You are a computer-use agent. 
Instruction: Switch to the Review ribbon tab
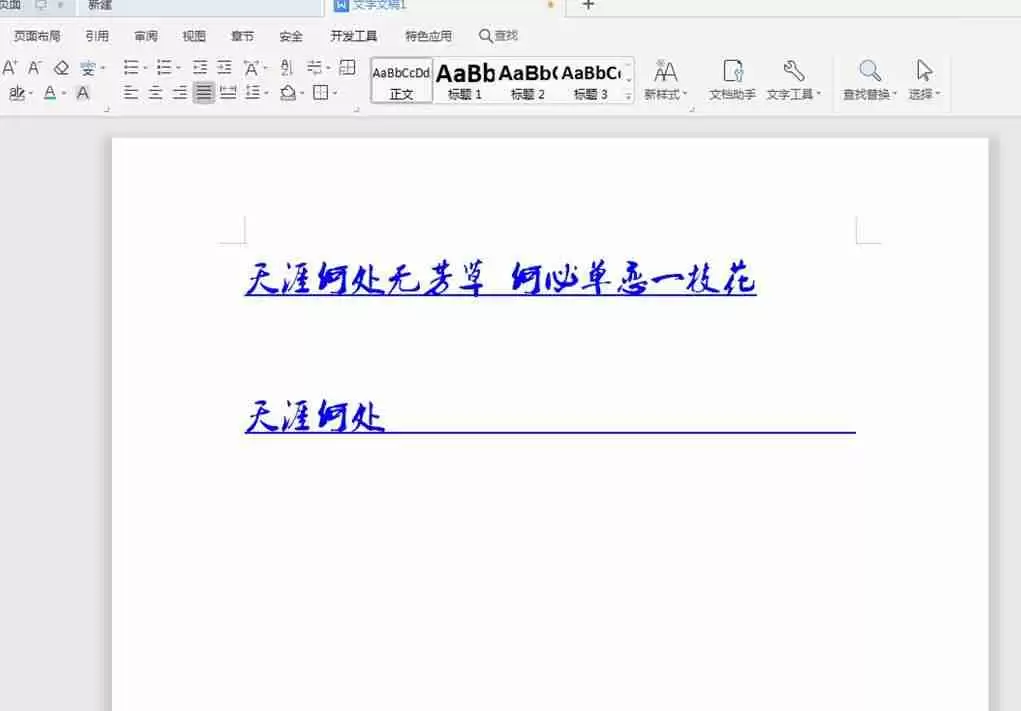[x=146, y=35]
